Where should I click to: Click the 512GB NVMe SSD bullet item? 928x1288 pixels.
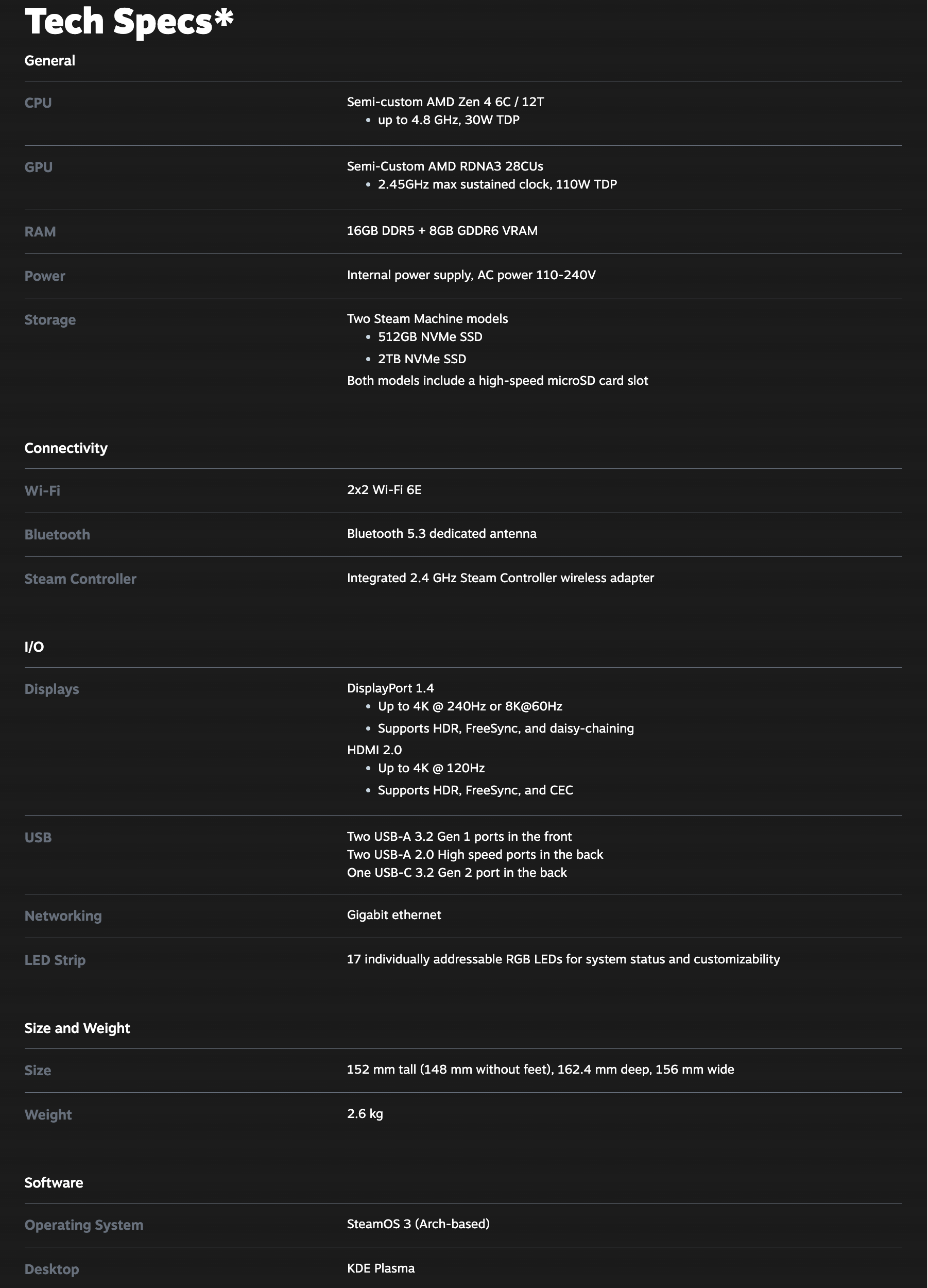click(429, 337)
